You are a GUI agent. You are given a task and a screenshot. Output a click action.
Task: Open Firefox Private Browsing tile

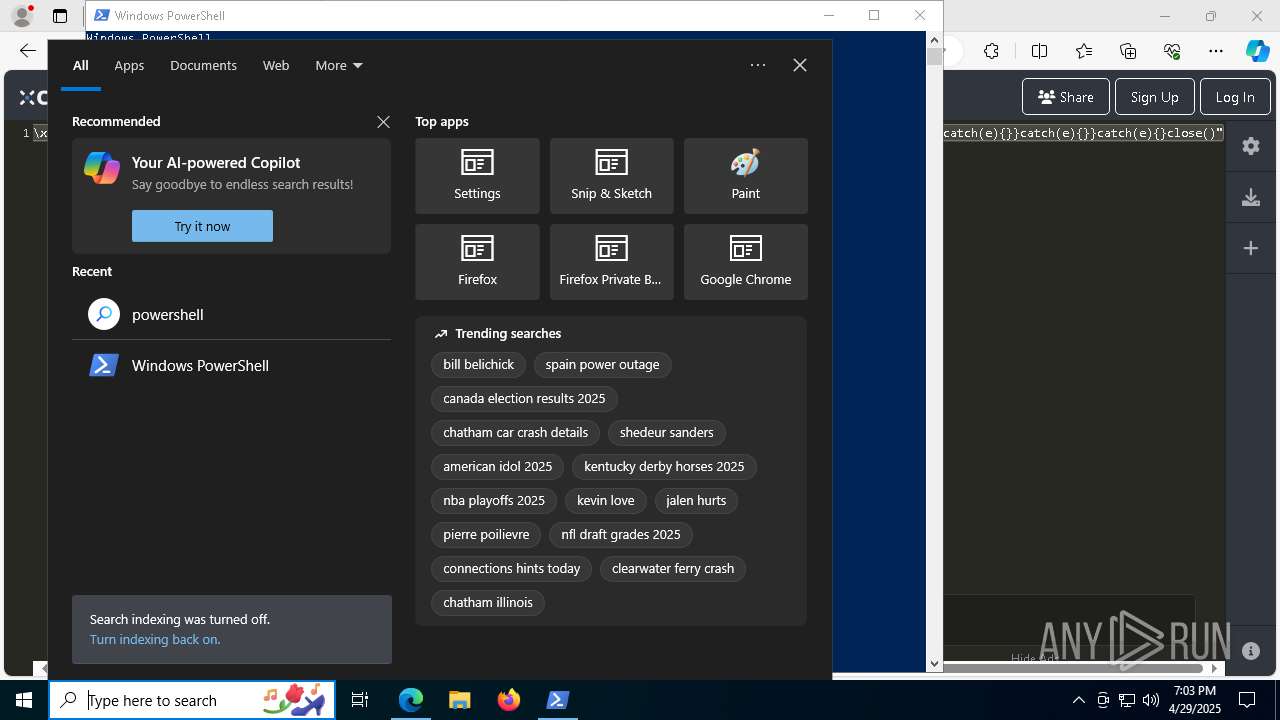(x=611, y=262)
